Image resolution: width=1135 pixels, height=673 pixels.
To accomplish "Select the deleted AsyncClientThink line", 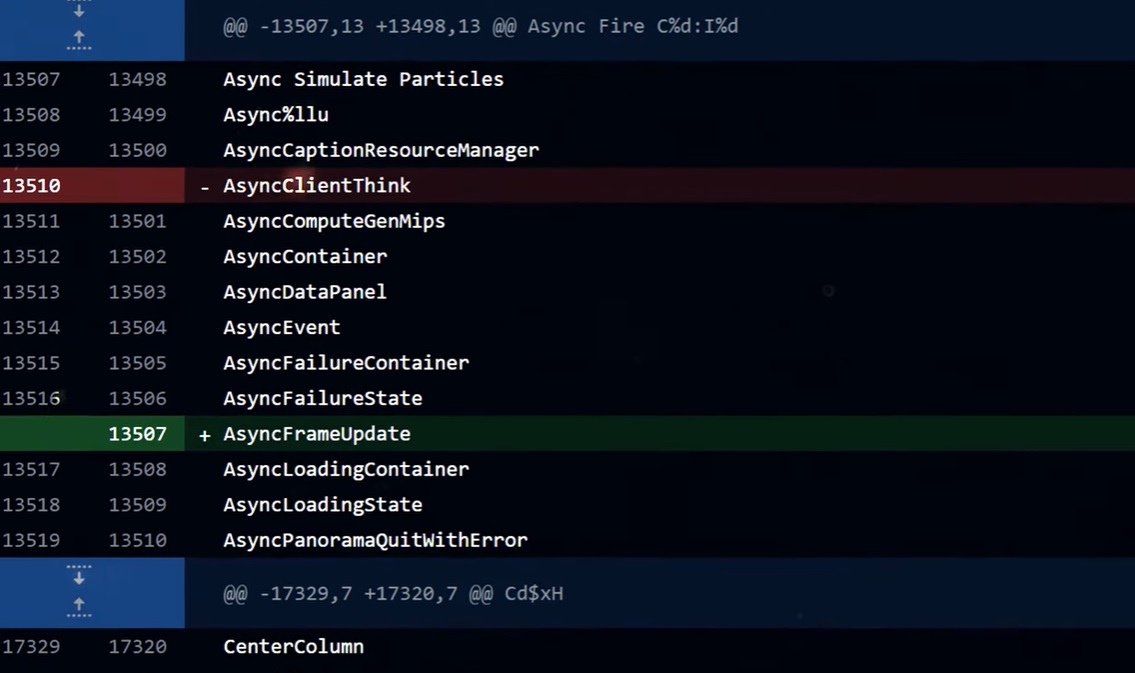I will point(317,186).
